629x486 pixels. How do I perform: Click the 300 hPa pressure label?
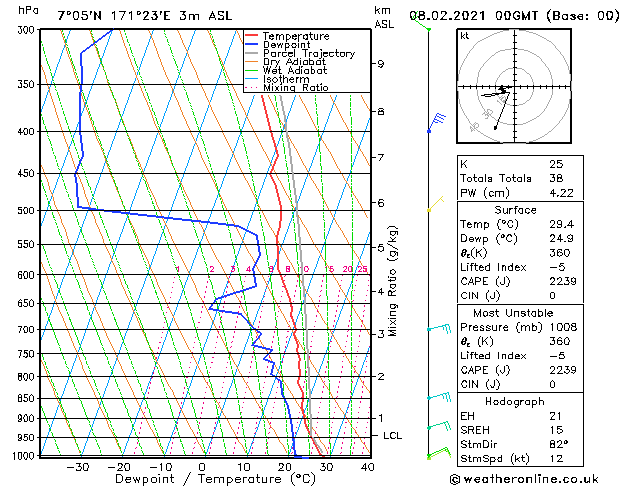coord(26,30)
